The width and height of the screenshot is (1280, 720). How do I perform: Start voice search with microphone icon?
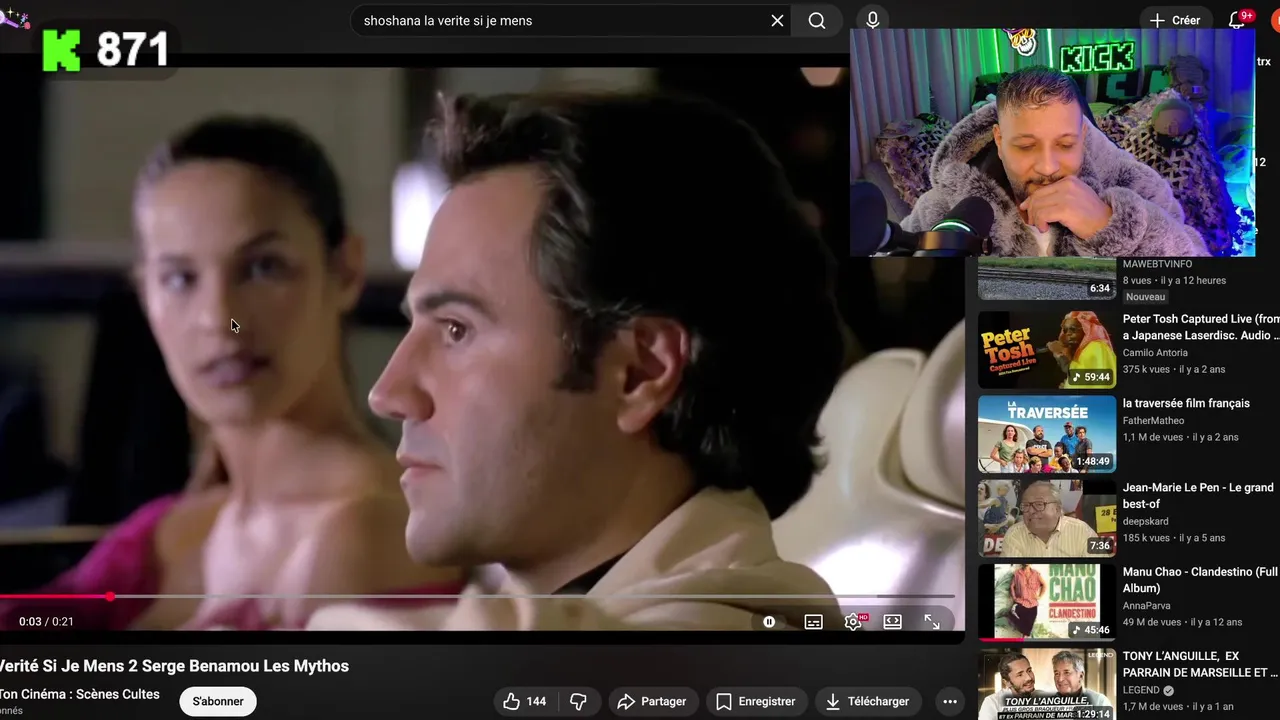tap(873, 21)
